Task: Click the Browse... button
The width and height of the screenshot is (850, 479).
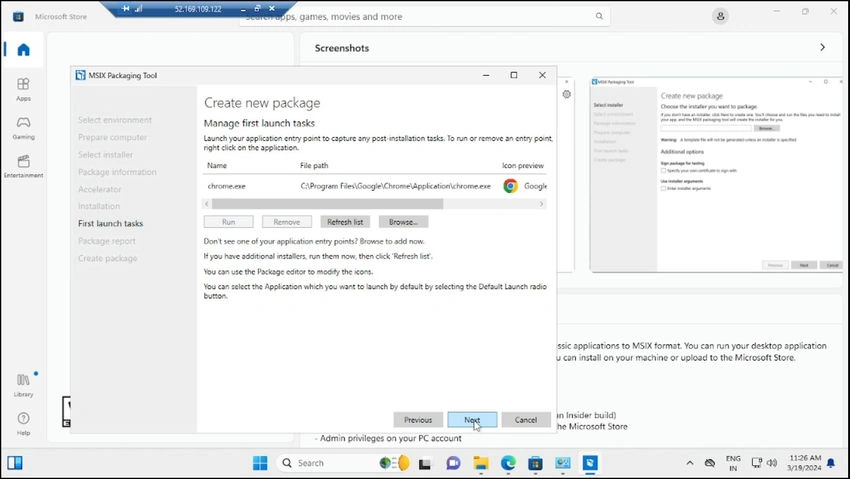Action: [403, 222]
